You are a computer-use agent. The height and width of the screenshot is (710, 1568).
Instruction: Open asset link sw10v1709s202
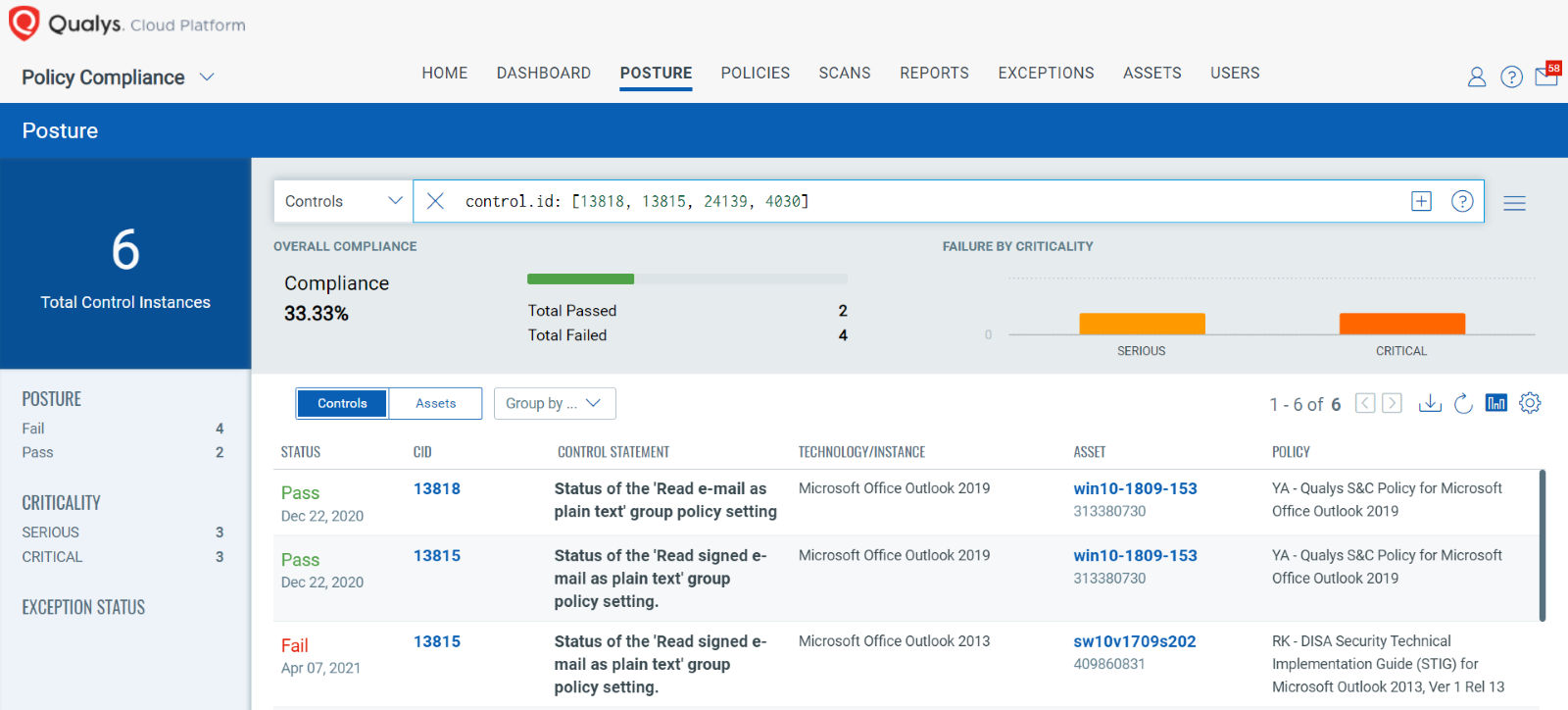[1134, 641]
